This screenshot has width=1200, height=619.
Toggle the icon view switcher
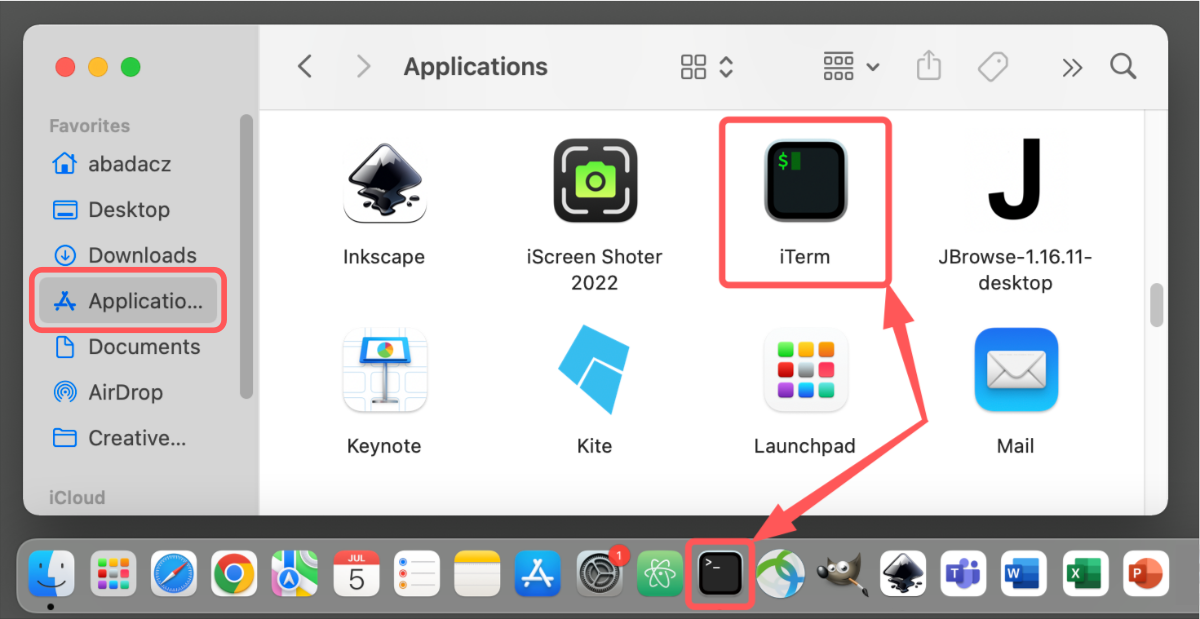(707, 67)
